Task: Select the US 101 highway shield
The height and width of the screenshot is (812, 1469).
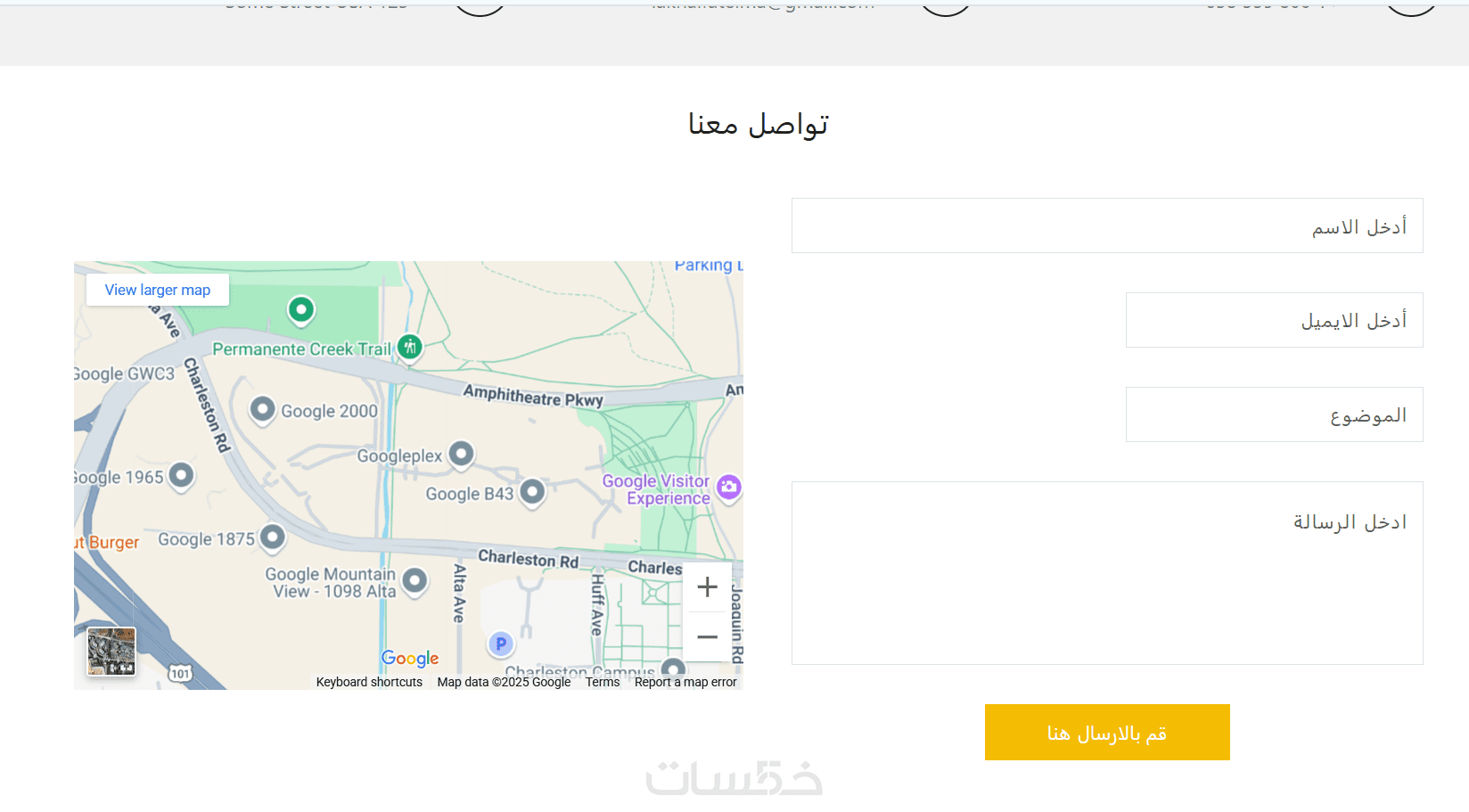Action: point(180,673)
